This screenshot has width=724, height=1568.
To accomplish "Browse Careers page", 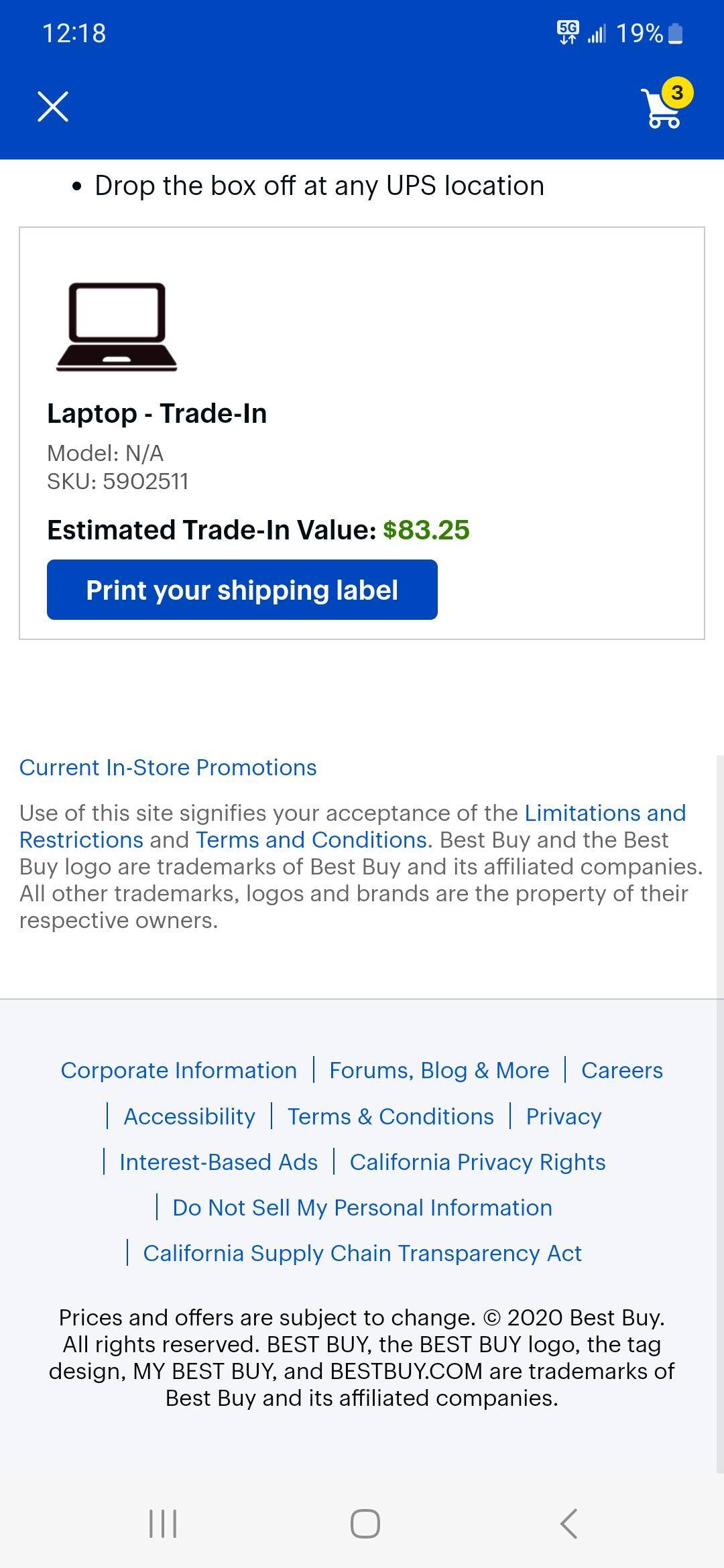I will [622, 1070].
